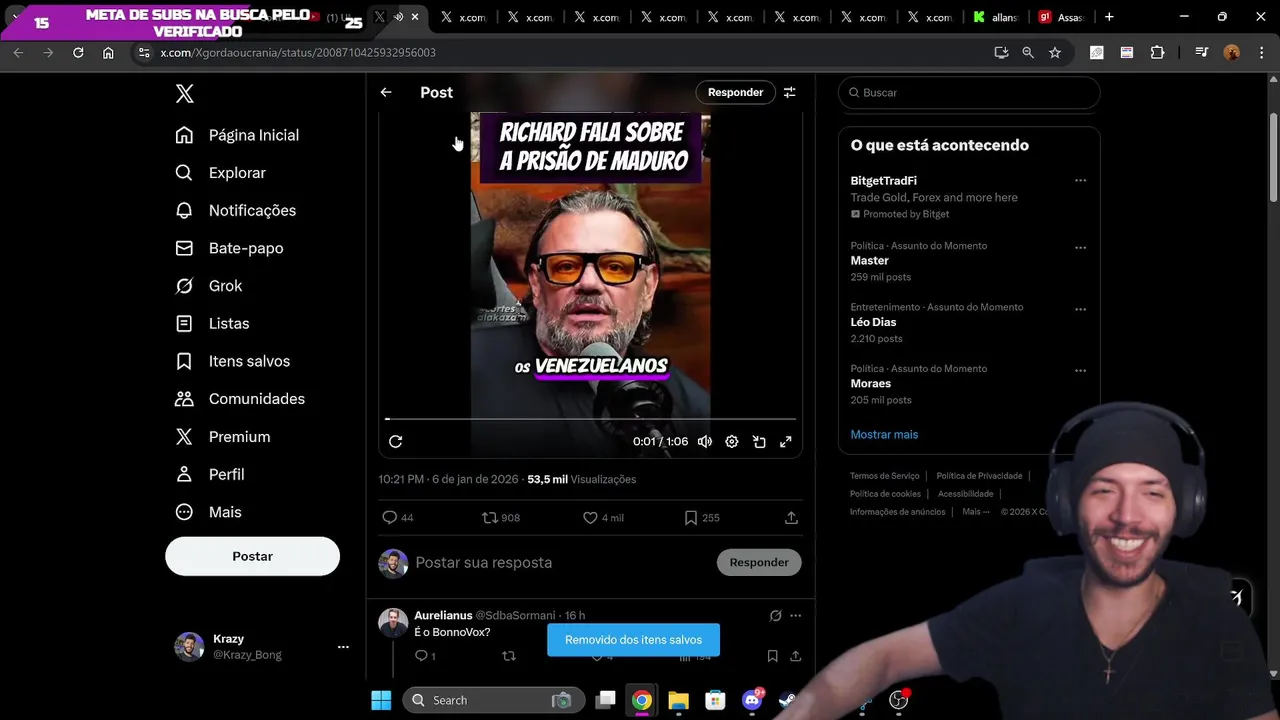
Task: Open Listas in sidebar
Action: click(x=212, y=323)
